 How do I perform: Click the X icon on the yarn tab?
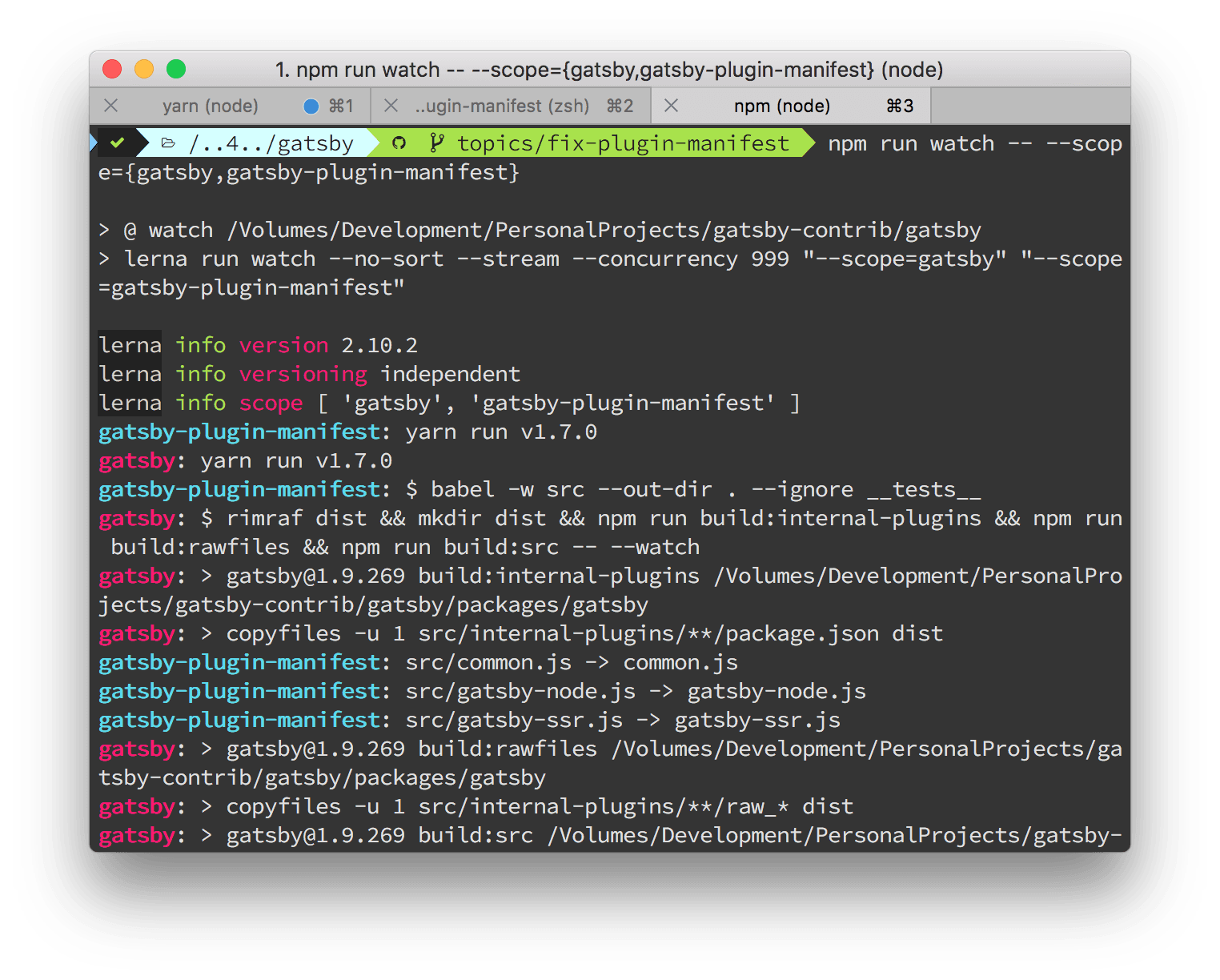point(111,105)
